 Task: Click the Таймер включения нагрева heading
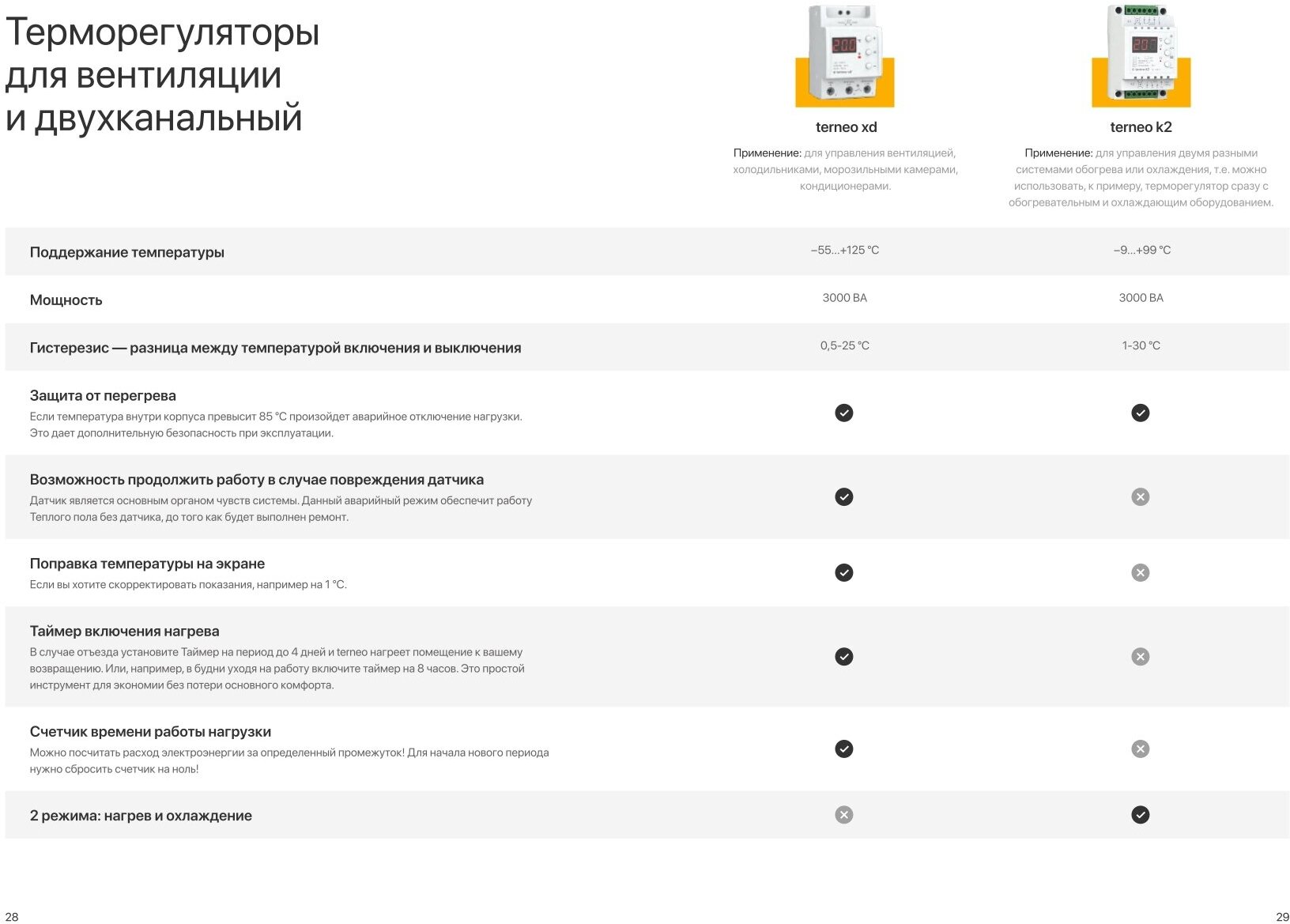click(124, 631)
